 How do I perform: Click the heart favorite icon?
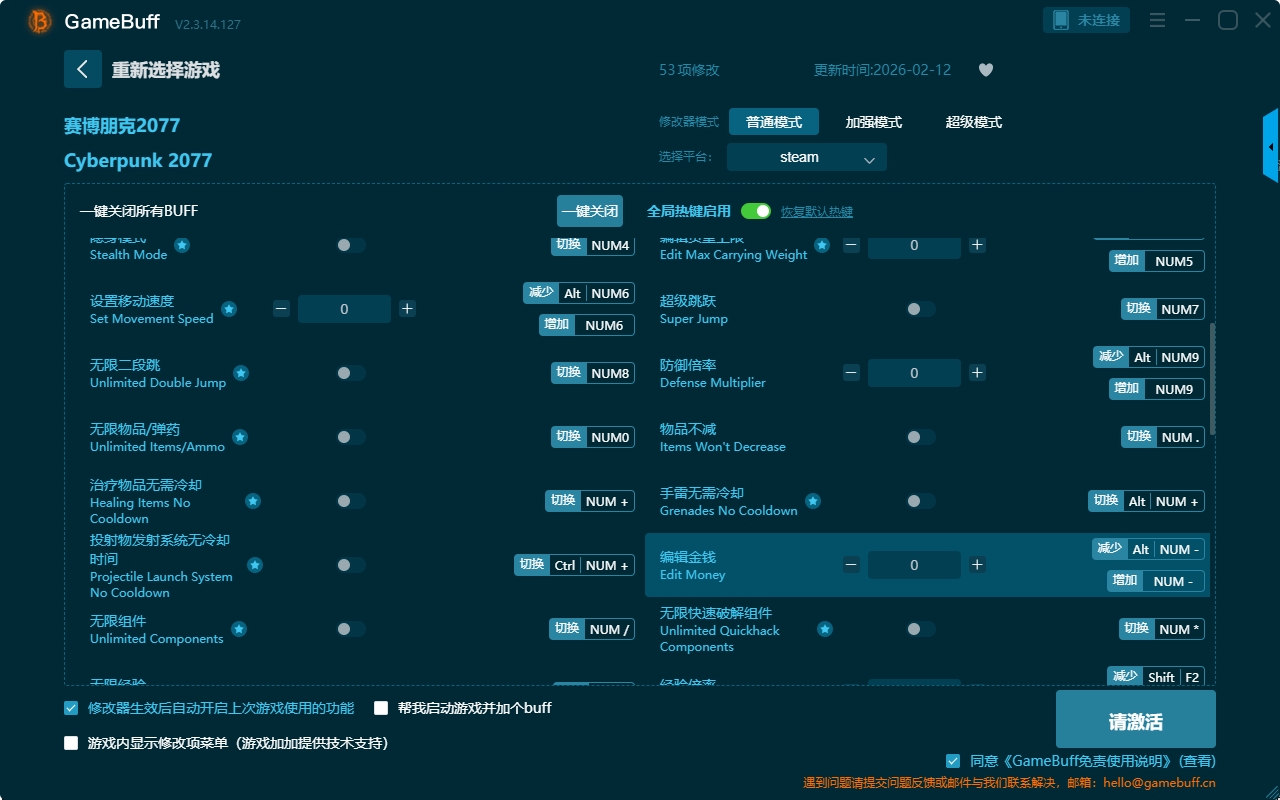point(985,70)
